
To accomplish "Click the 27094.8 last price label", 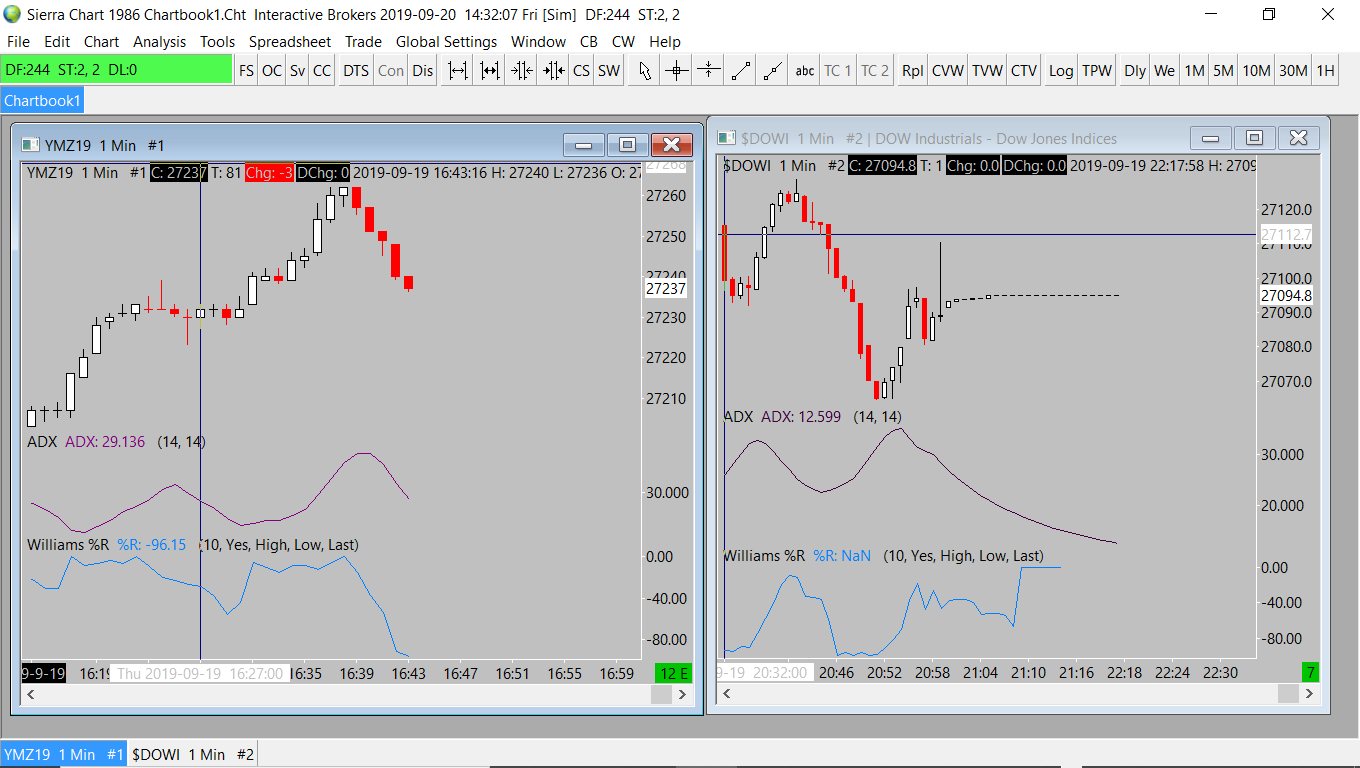I will pyautogui.click(x=1285, y=296).
